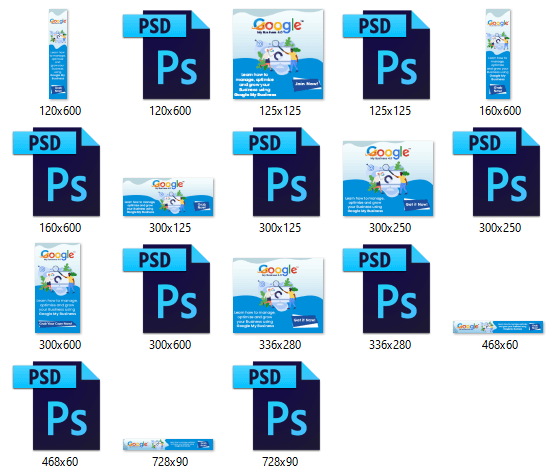
Task: Click the 300x125 banner image thumbnail
Action: [x=168, y=197]
